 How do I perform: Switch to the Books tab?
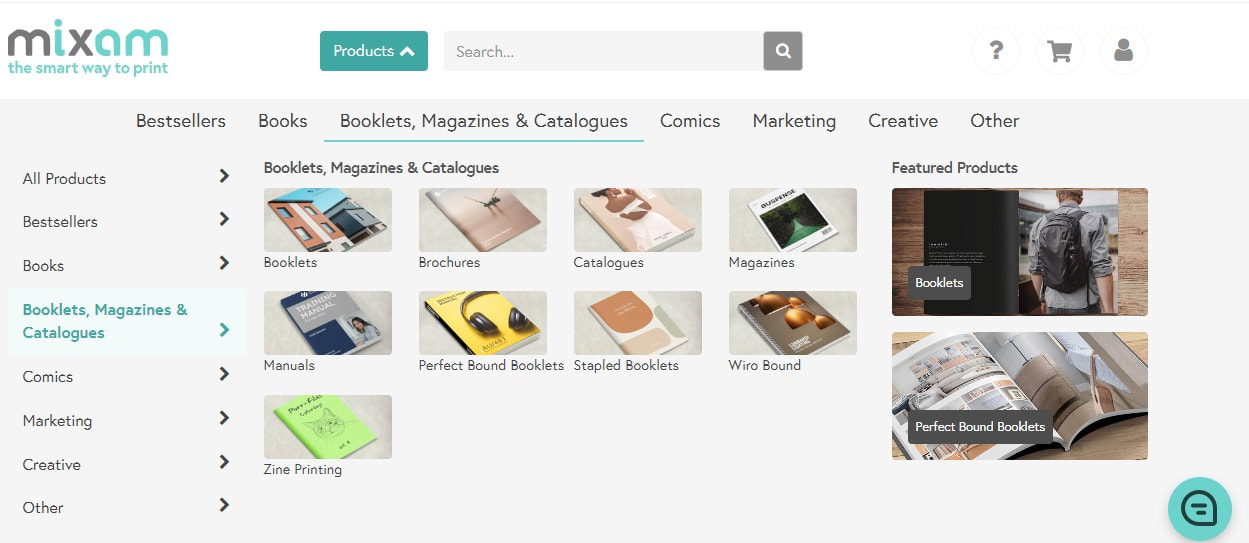tap(283, 121)
